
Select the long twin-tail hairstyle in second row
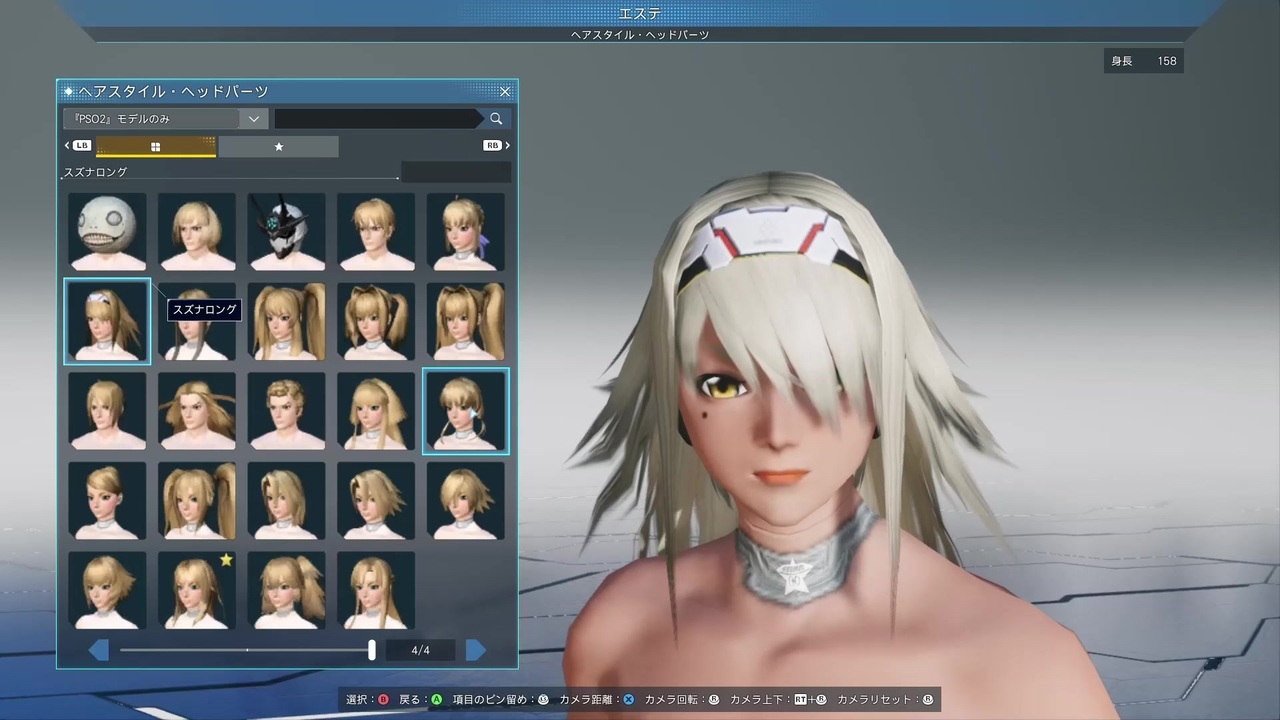point(286,321)
